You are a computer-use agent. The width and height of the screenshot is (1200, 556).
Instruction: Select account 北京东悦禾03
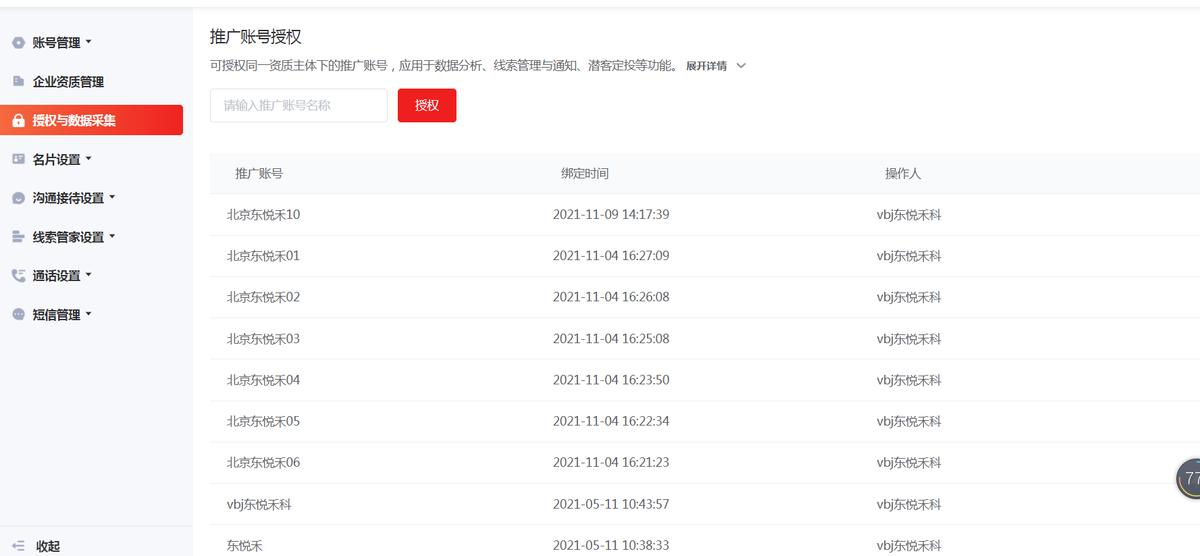coord(263,339)
